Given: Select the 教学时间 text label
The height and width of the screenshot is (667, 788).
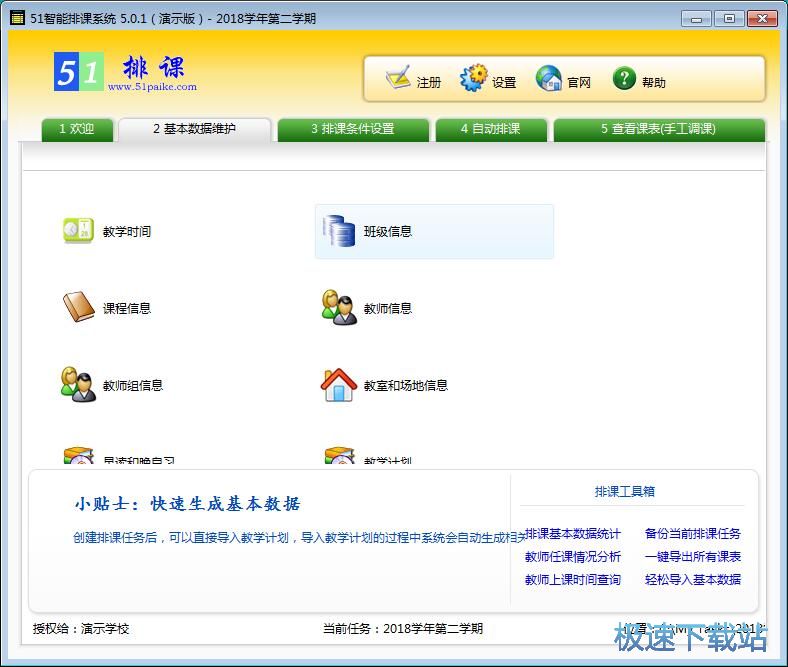Looking at the screenshot, I should [x=127, y=232].
